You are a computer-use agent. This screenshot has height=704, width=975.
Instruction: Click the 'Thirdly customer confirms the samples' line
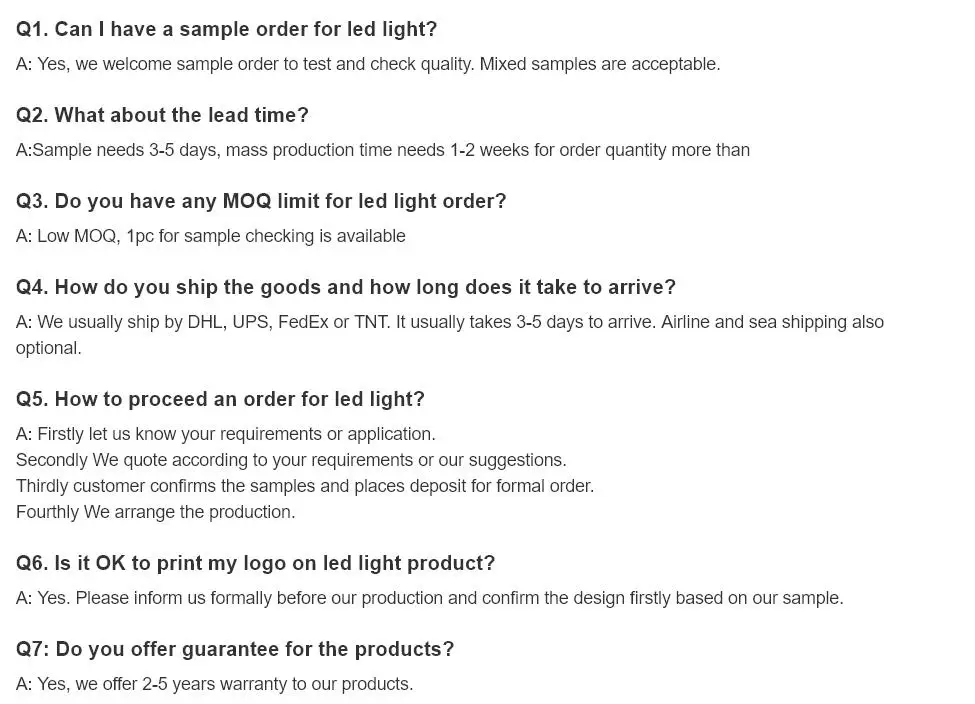click(305, 486)
